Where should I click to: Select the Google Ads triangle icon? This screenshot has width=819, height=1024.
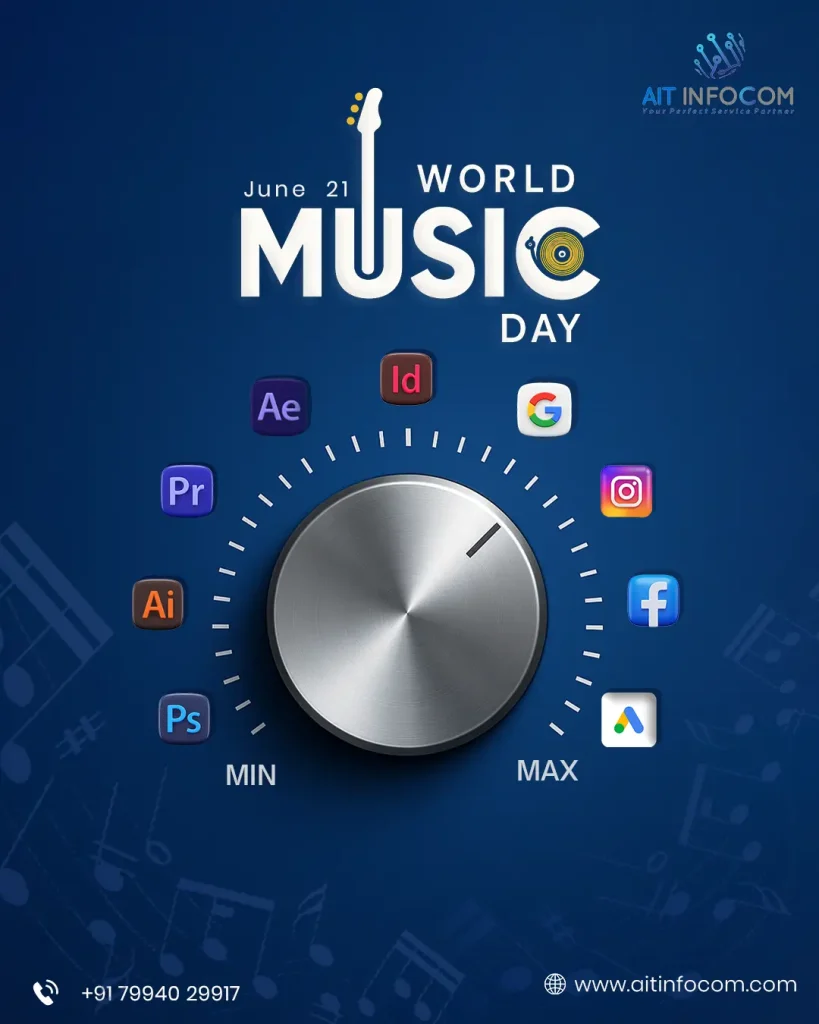629,719
